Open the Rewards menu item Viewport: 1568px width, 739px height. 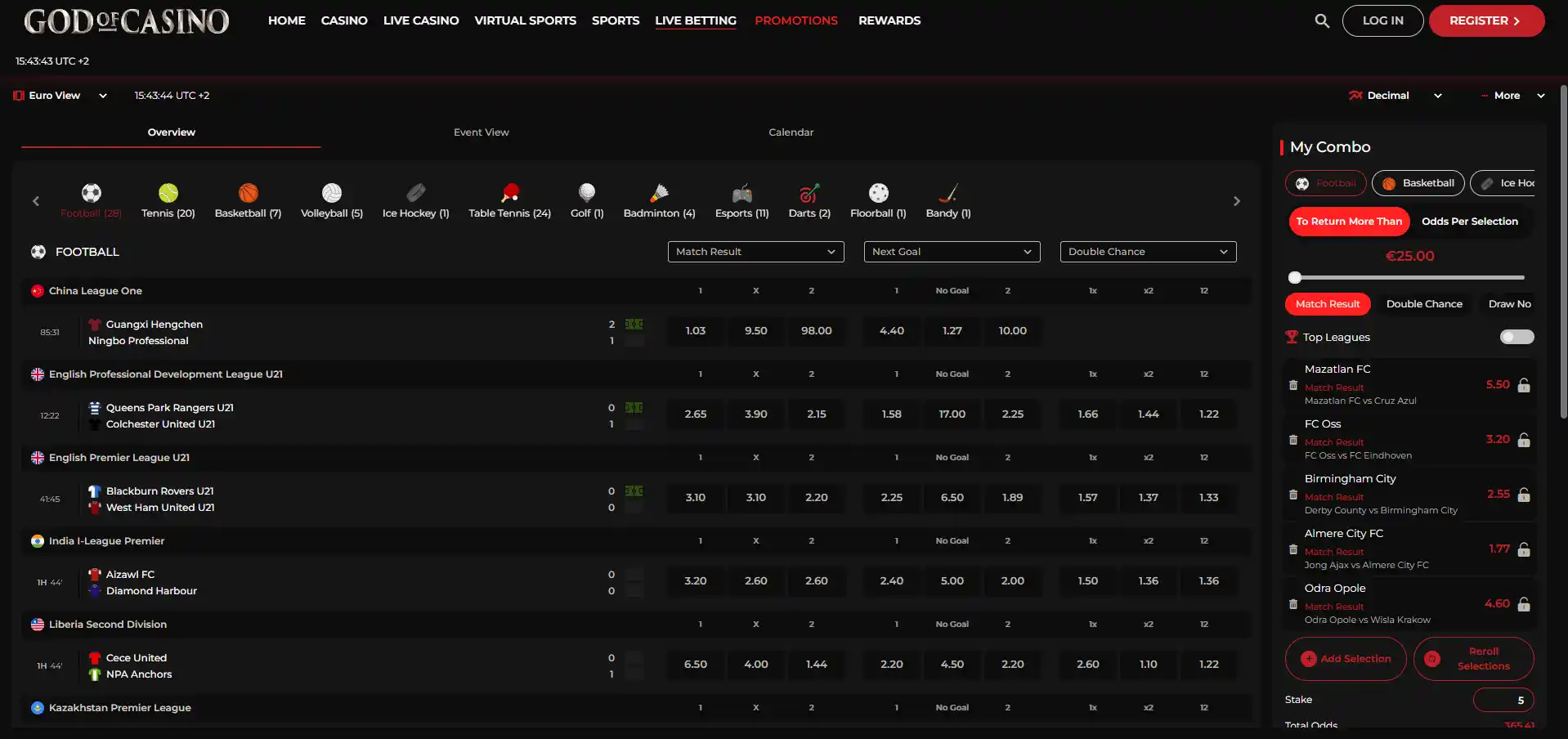coord(889,20)
